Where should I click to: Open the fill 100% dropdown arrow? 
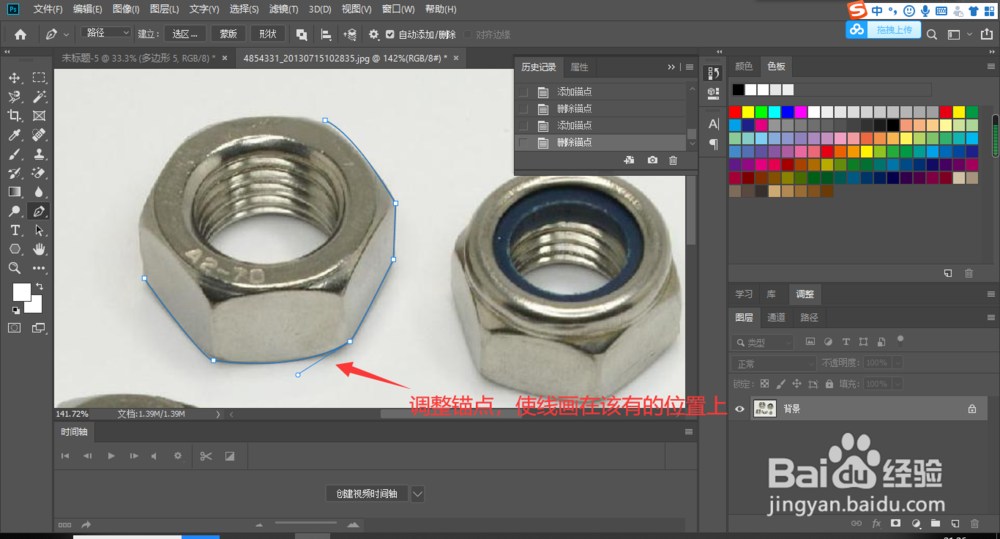(x=897, y=384)
